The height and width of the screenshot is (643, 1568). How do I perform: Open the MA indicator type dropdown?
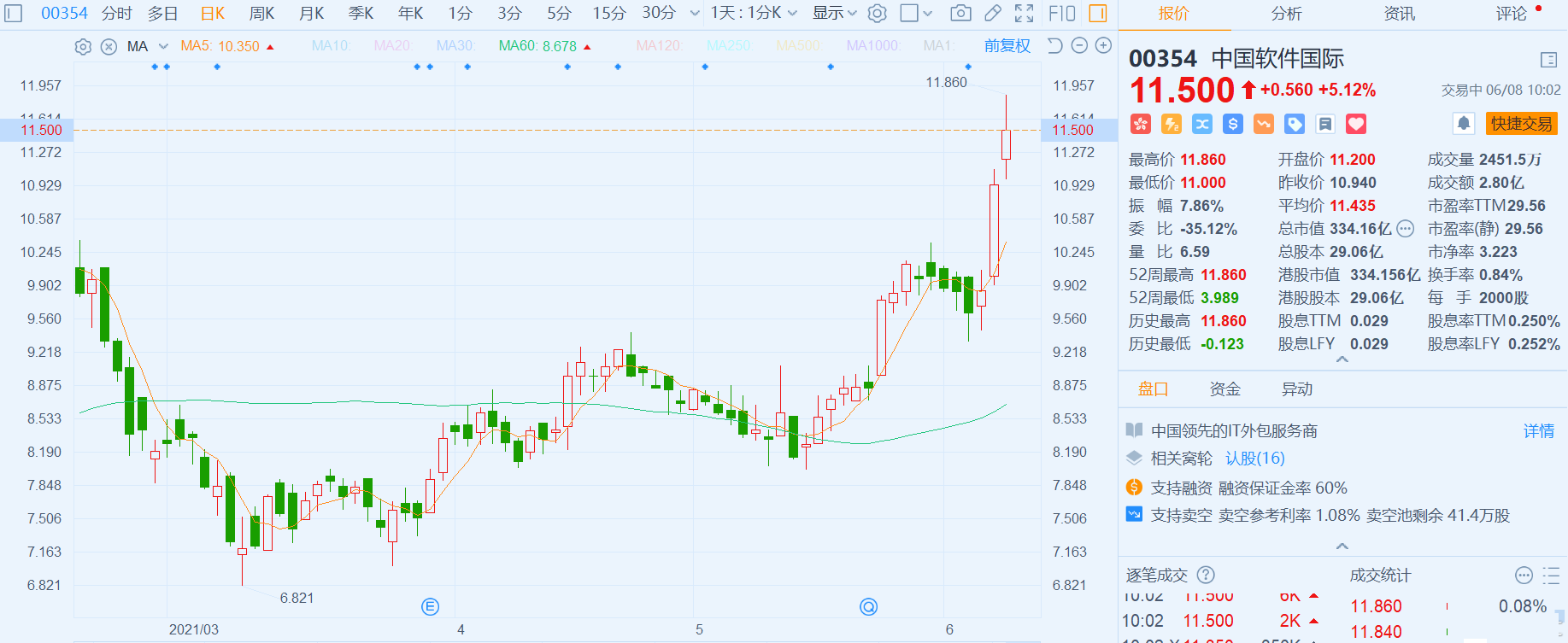(x=163, y=47)
